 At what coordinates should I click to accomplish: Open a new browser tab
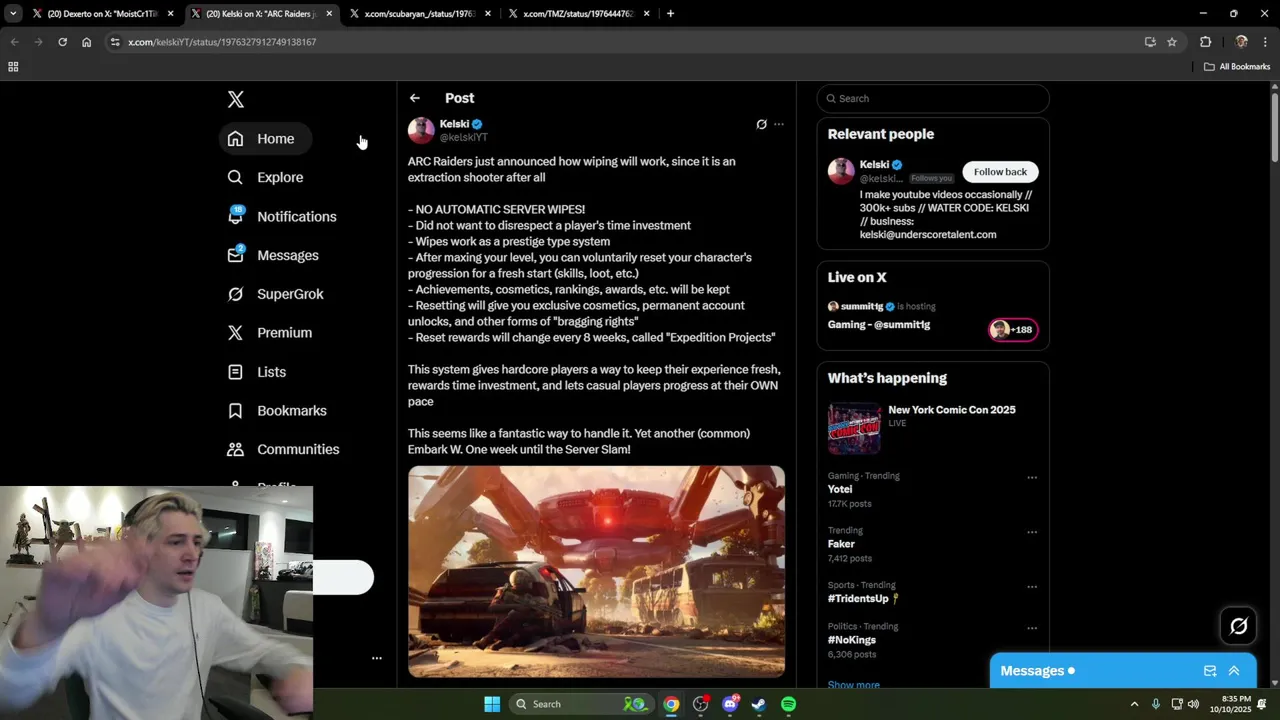(670, 14)
